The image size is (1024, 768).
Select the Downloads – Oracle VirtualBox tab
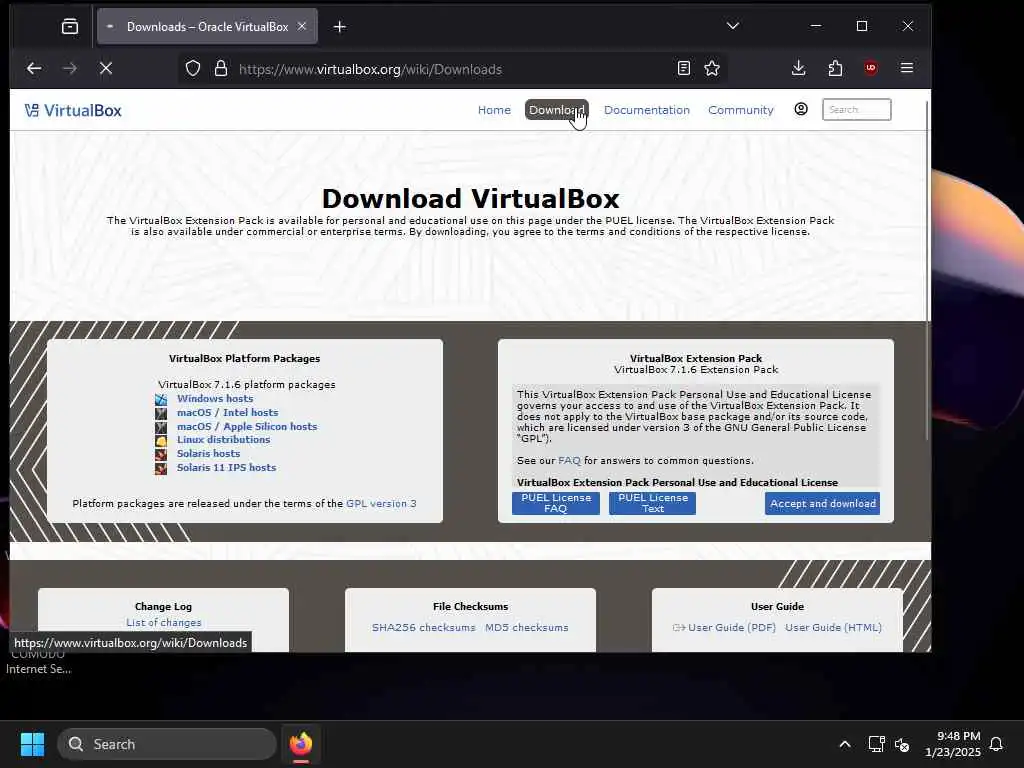tap(207, 27)
